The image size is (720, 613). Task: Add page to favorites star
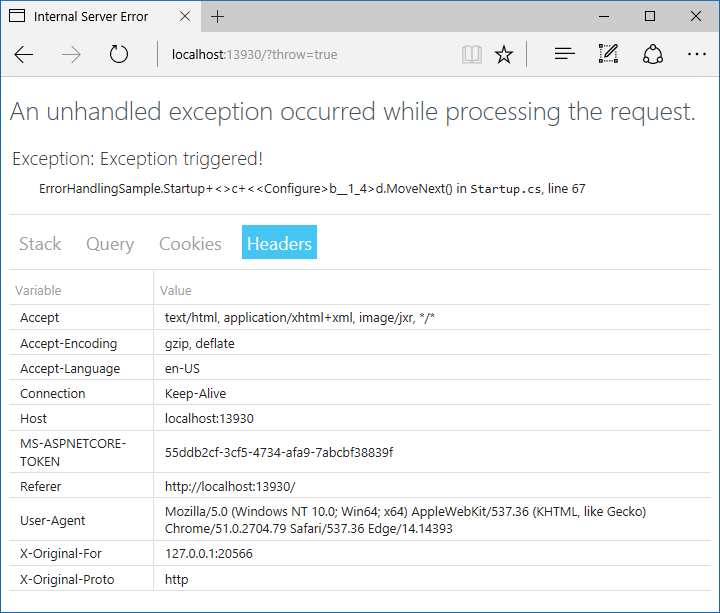[x=504, y=54]
